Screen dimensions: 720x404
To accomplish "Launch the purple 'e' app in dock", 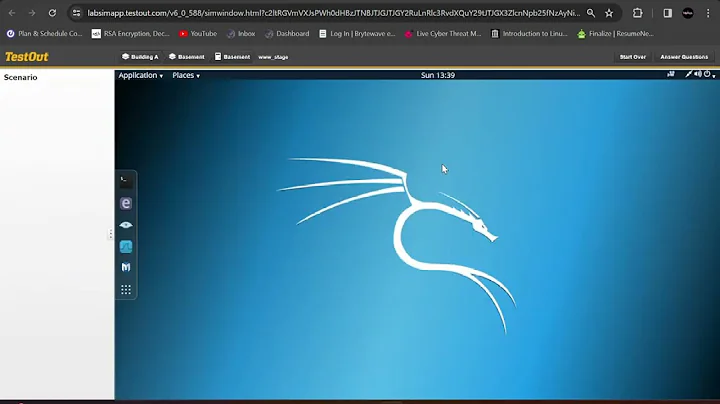I will point(126,203).
